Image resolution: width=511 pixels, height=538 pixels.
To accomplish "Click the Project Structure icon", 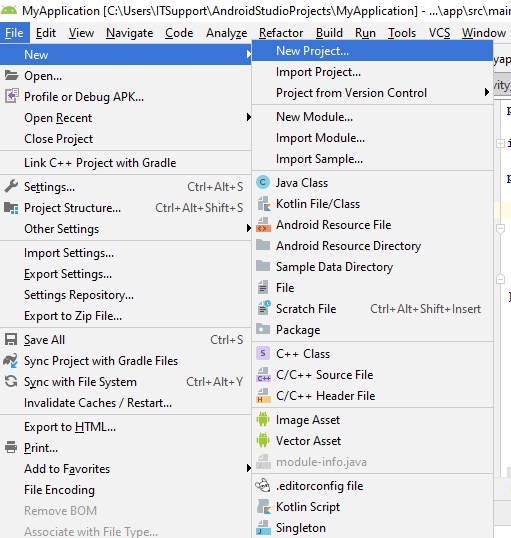I will coord(11,208).
